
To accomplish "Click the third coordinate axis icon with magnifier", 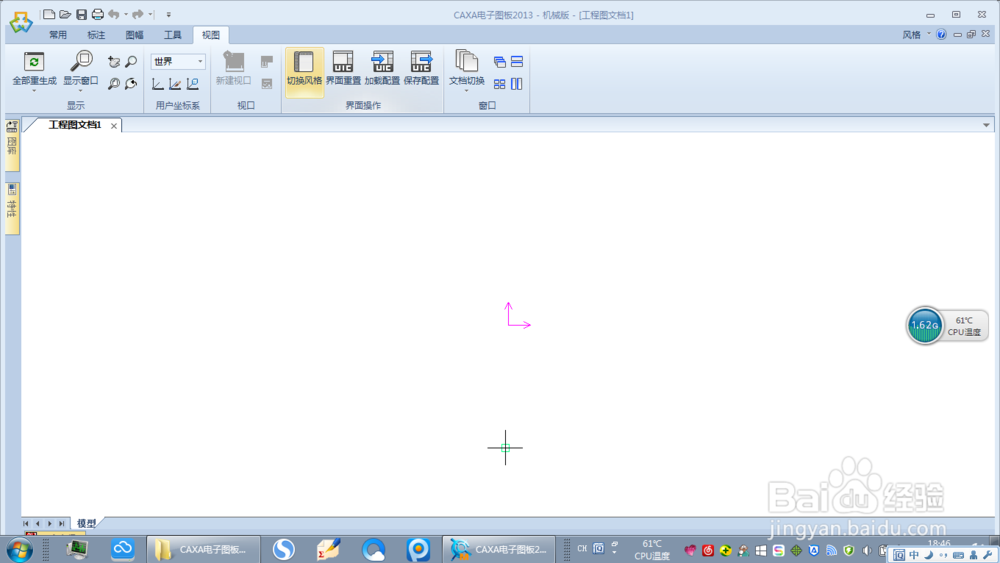I will (x=192, y=84).
